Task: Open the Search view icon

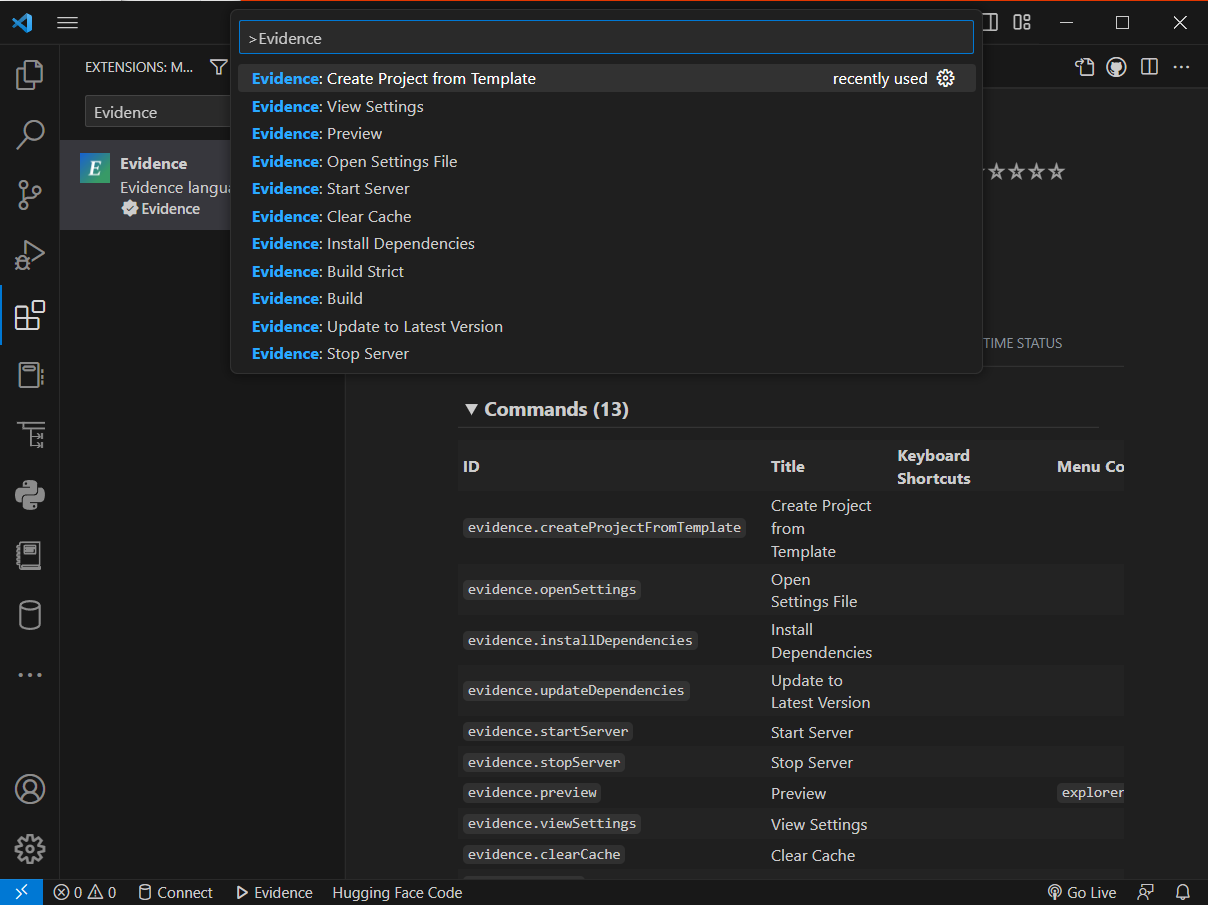Action: pyautogui.click(x=30, y=135)
